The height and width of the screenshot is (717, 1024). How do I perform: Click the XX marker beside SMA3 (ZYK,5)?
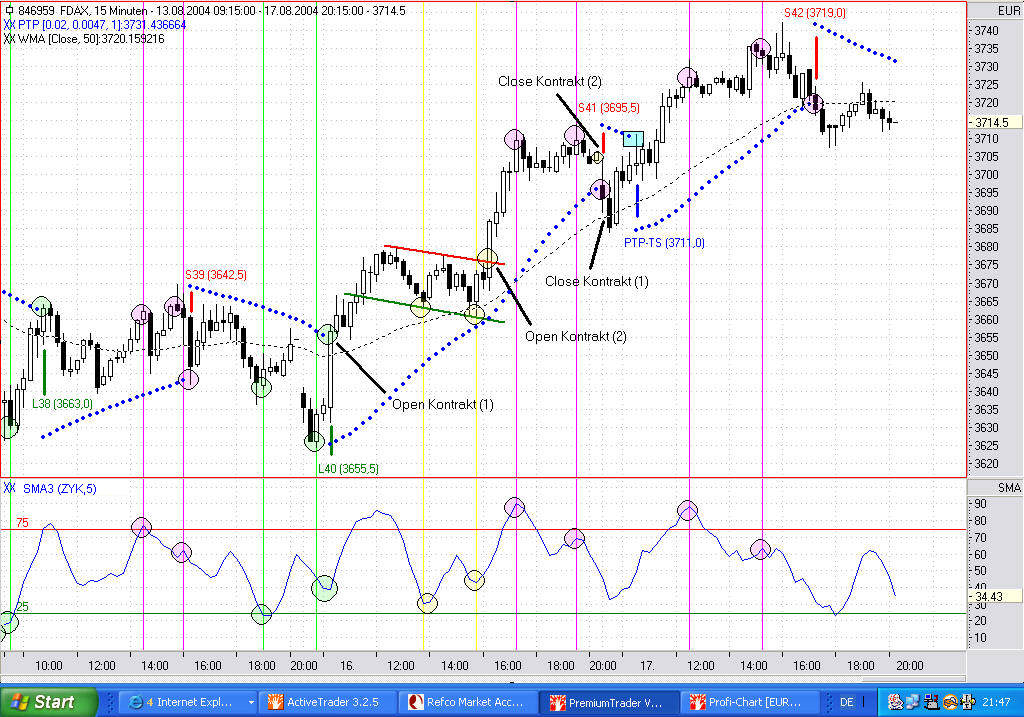pyautogui.click(x=10, y=488)
